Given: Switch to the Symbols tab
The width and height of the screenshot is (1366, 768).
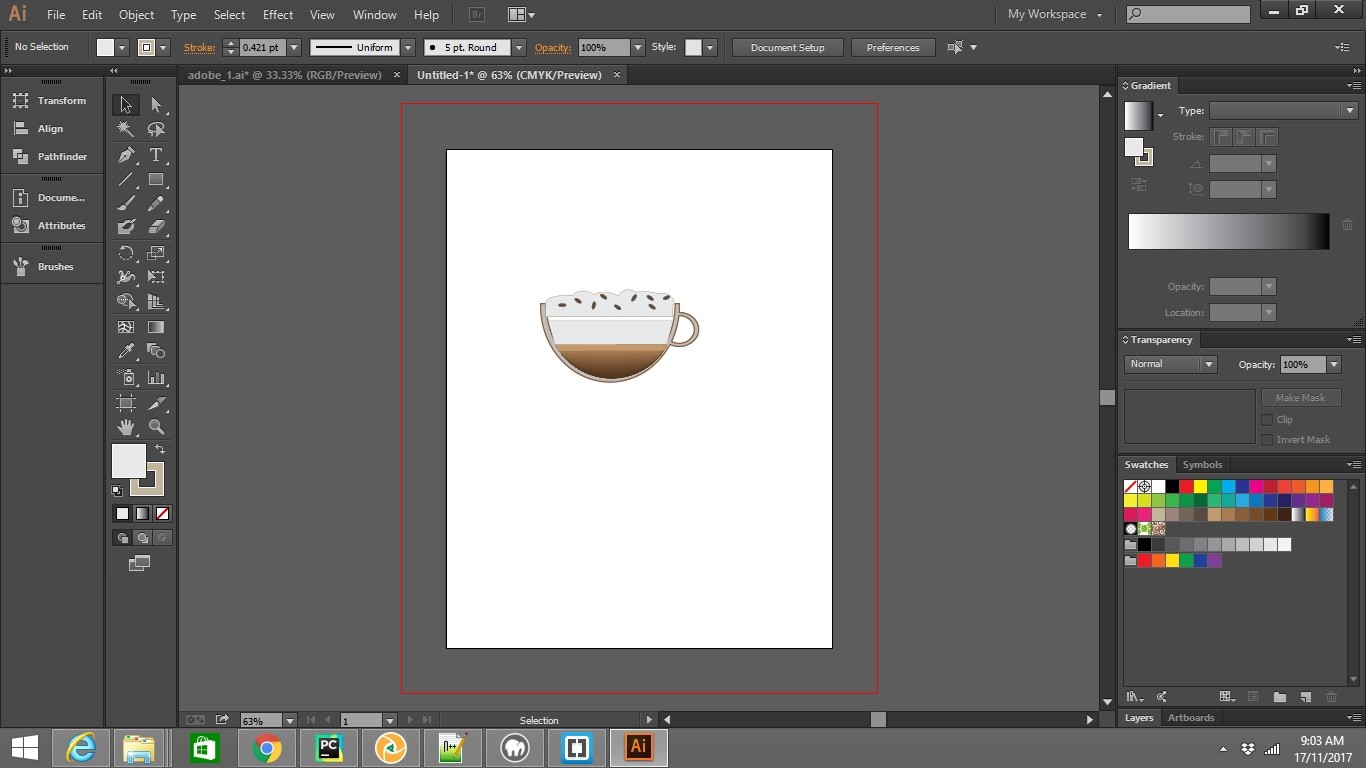Looking at the screenshot, I should point(1202,465).
